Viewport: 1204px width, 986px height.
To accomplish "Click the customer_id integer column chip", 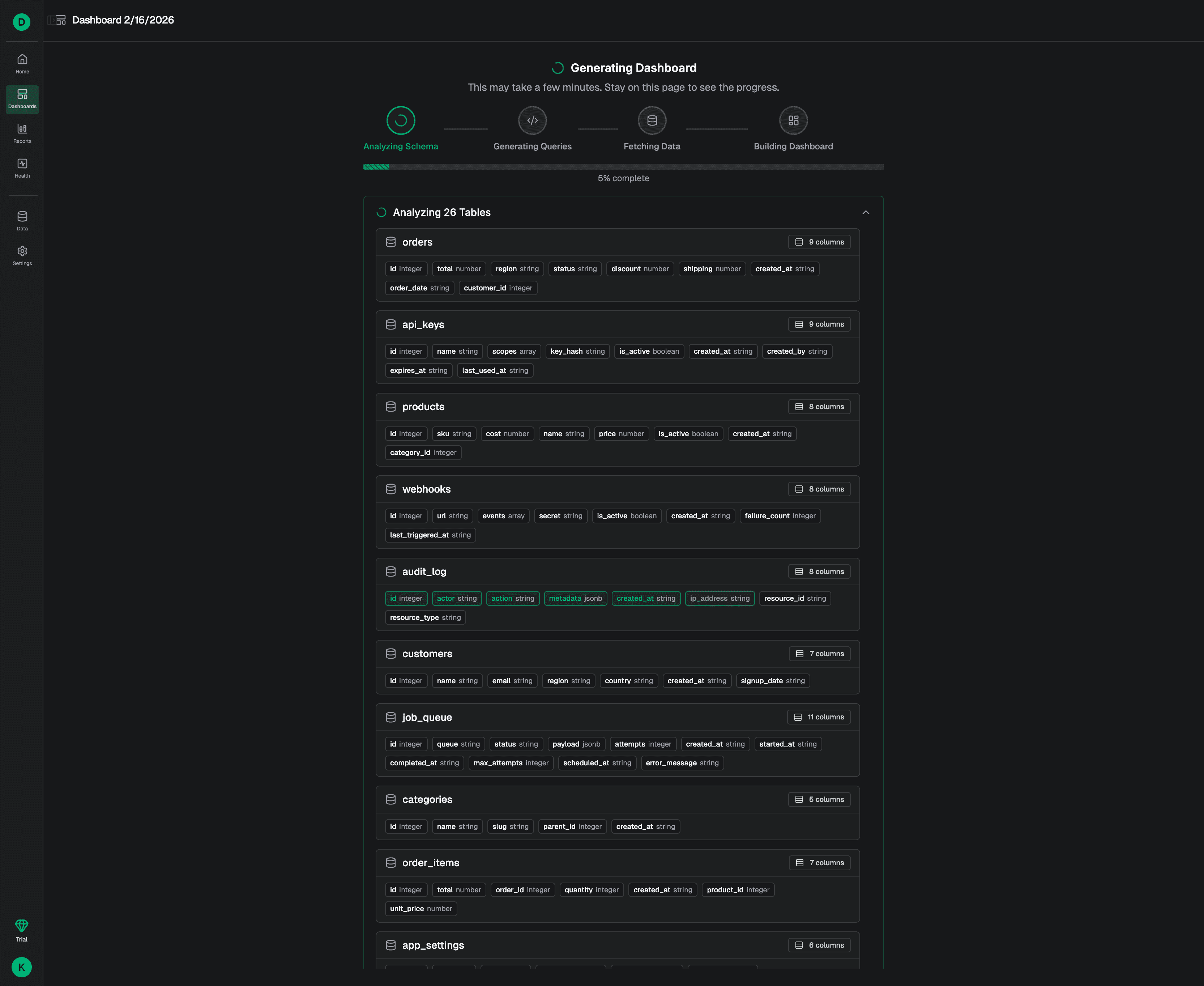I will click(x=498, y=288).
